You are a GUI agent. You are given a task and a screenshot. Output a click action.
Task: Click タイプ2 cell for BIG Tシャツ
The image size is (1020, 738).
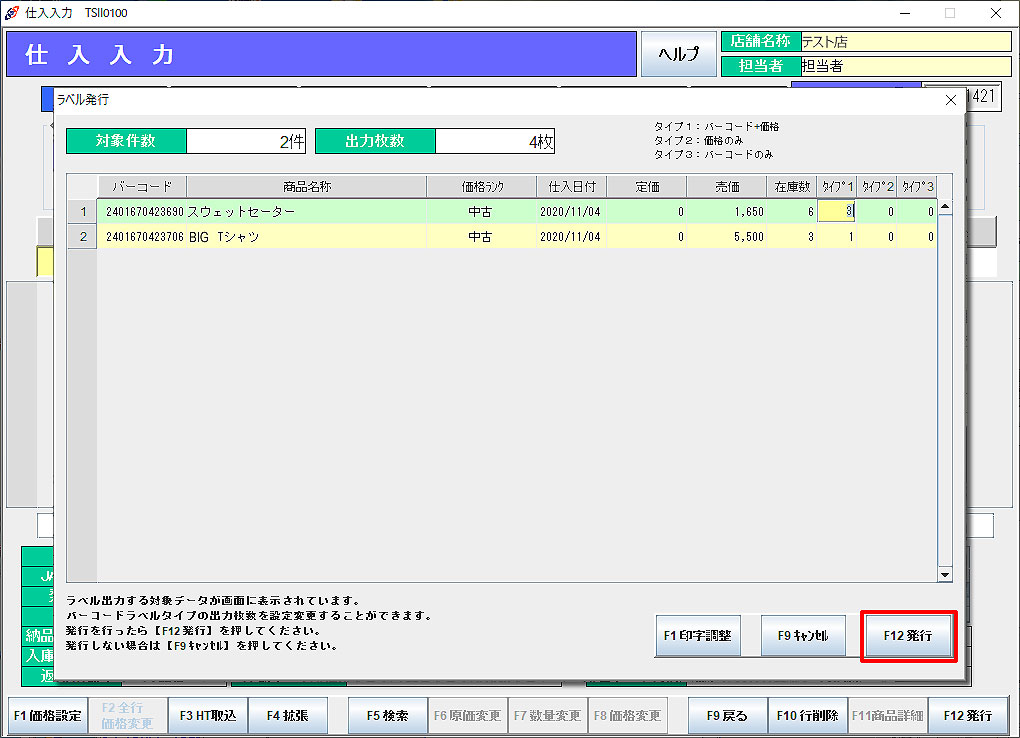point(876,237)
